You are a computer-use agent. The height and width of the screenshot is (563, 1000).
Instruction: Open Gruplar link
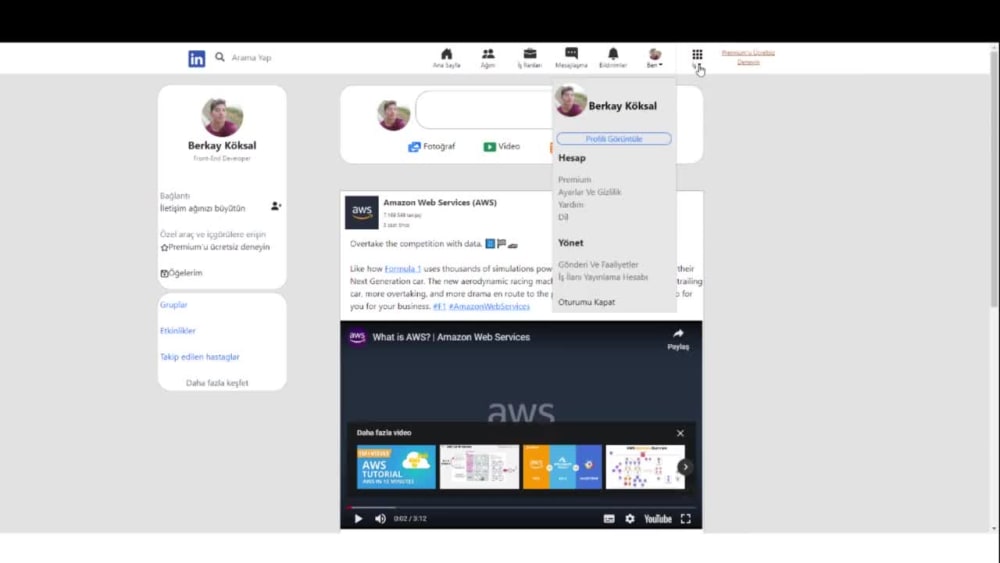(x=173, y=305)
